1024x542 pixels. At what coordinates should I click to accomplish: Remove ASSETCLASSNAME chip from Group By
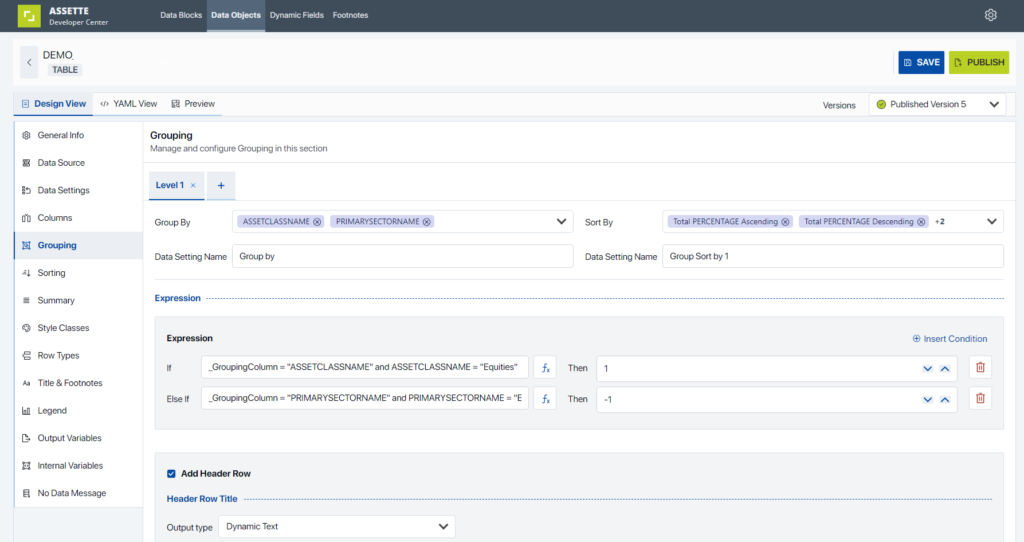[317, 222]
